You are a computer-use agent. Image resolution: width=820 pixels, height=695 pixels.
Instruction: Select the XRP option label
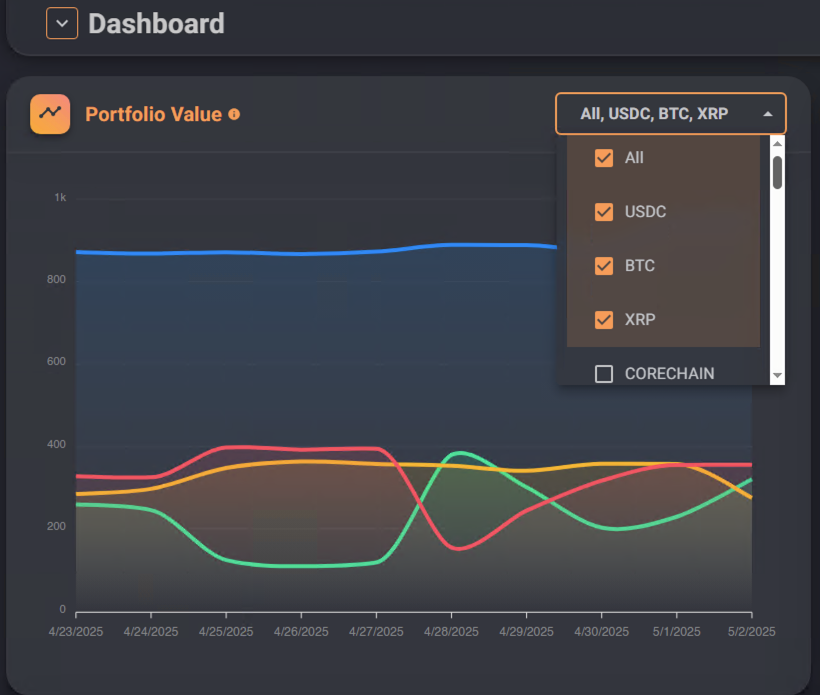pos(640,320)
